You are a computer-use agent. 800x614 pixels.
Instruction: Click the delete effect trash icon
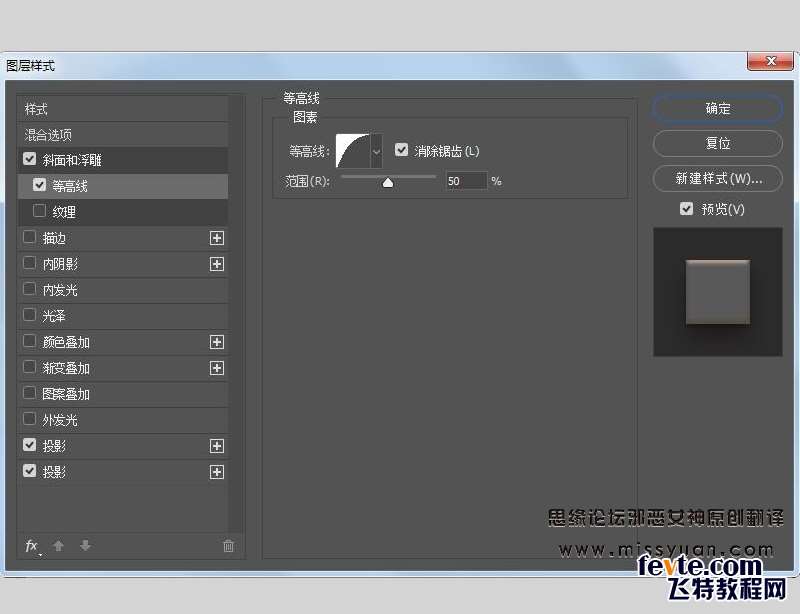point(228,546)
